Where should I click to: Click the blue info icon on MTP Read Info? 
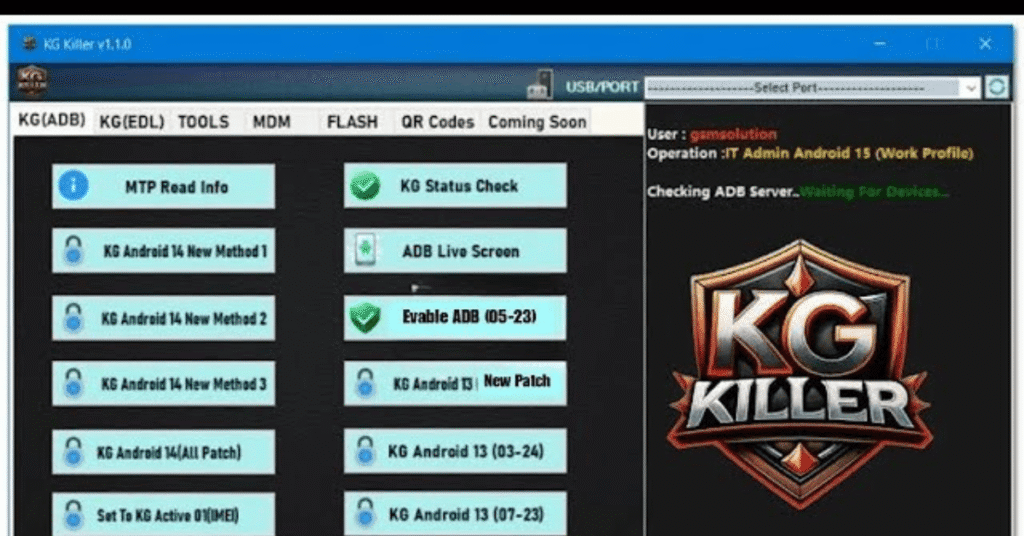[73, 185]
